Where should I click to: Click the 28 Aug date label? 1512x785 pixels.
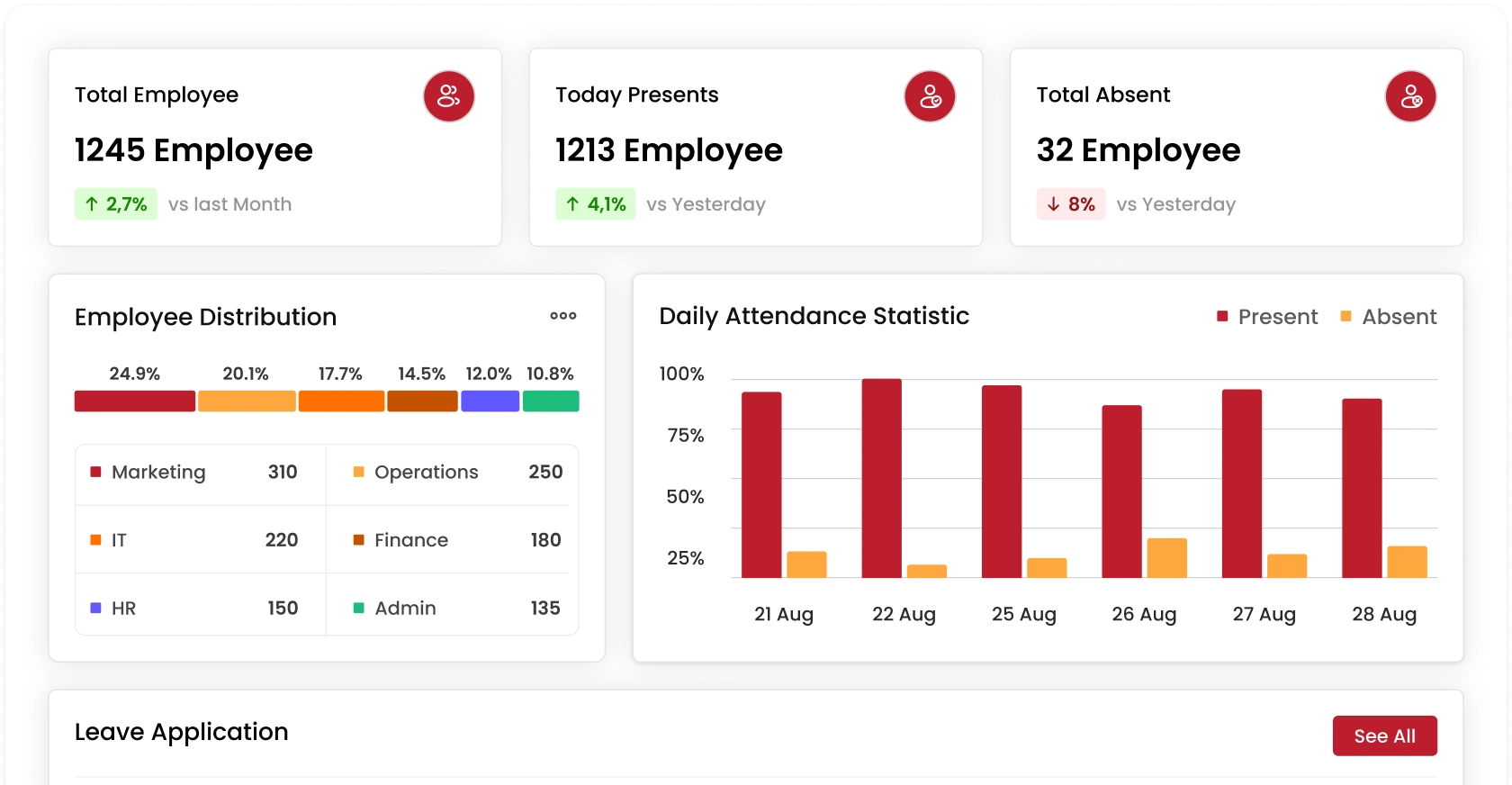pyautogui.click(x=1383, y=614)
